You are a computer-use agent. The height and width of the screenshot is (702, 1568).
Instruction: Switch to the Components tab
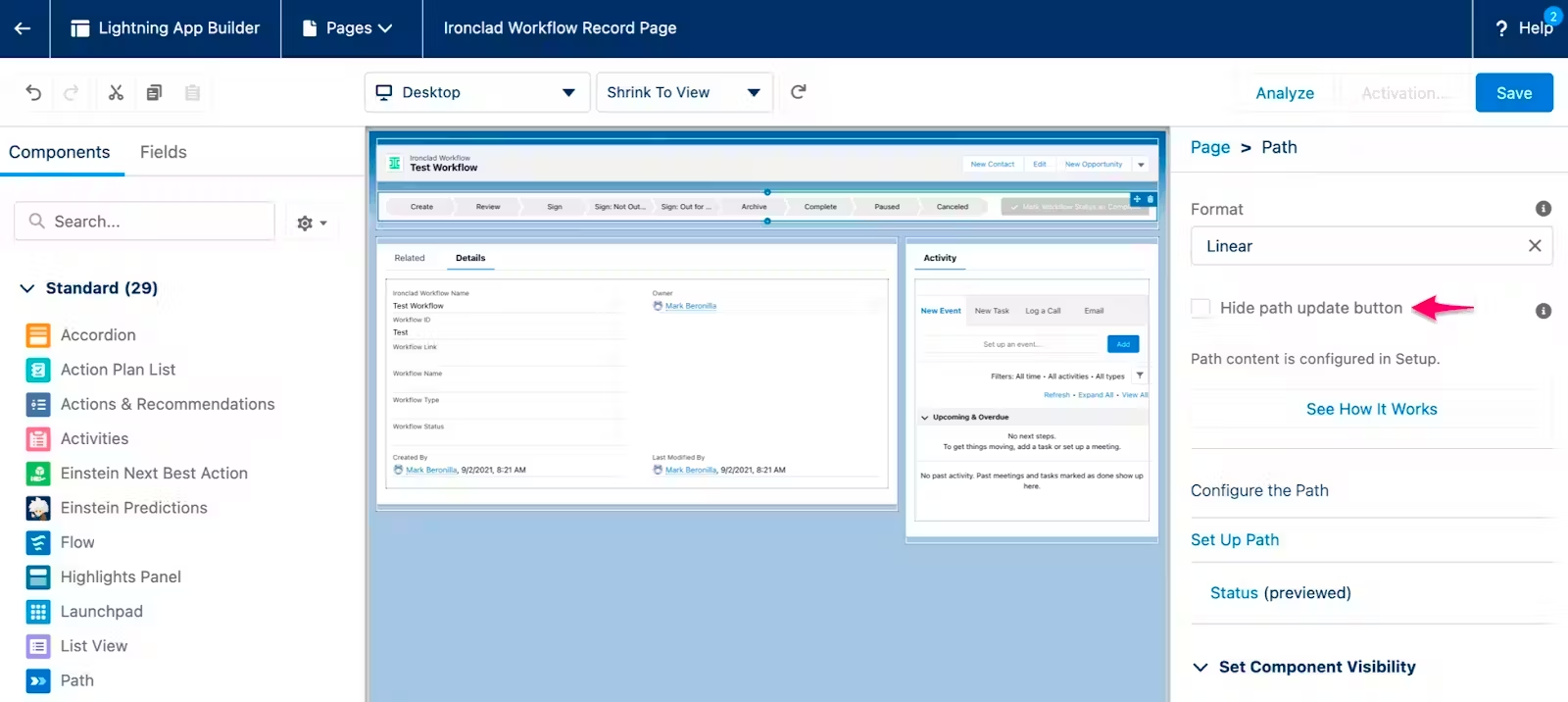click(60, 152)
